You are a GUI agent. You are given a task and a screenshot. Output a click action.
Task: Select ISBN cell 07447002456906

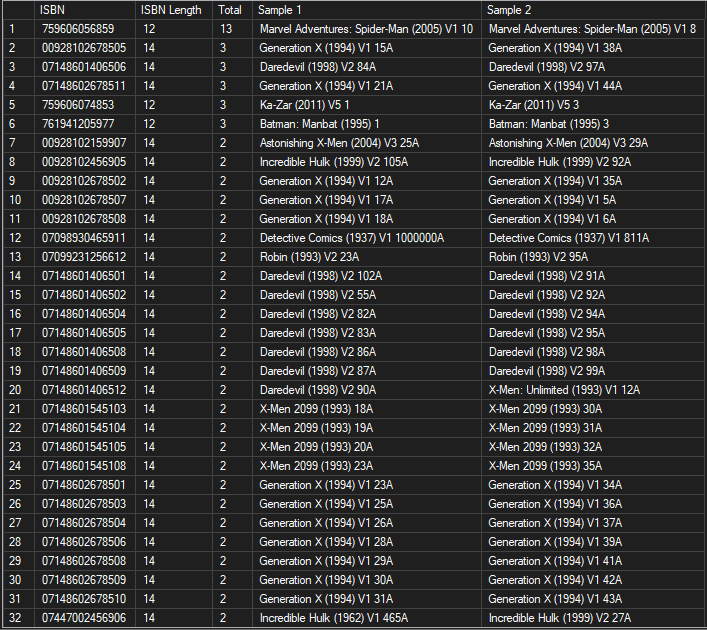tap(84, 618)
